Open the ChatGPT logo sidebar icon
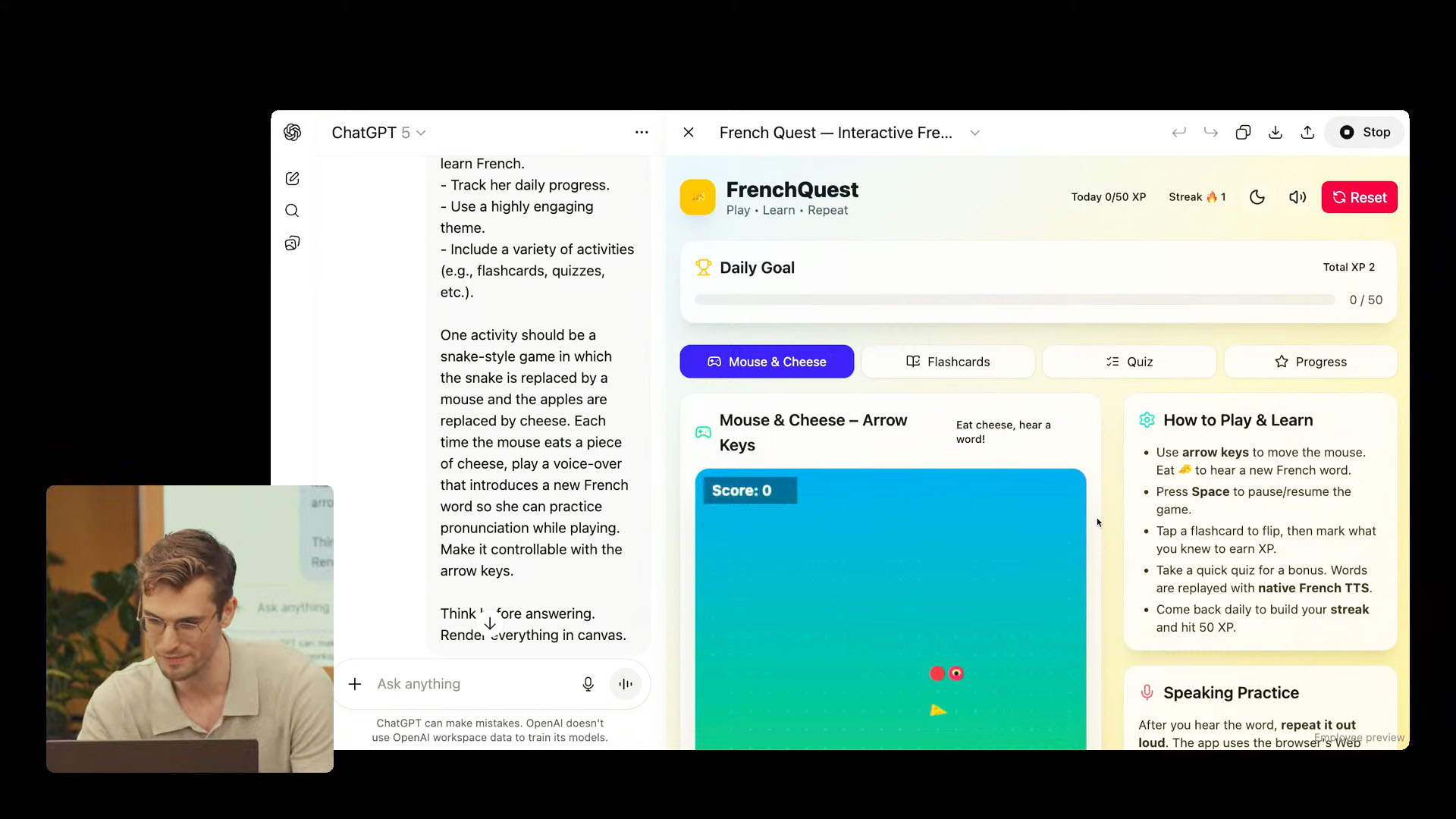 (x=292, y=133)
